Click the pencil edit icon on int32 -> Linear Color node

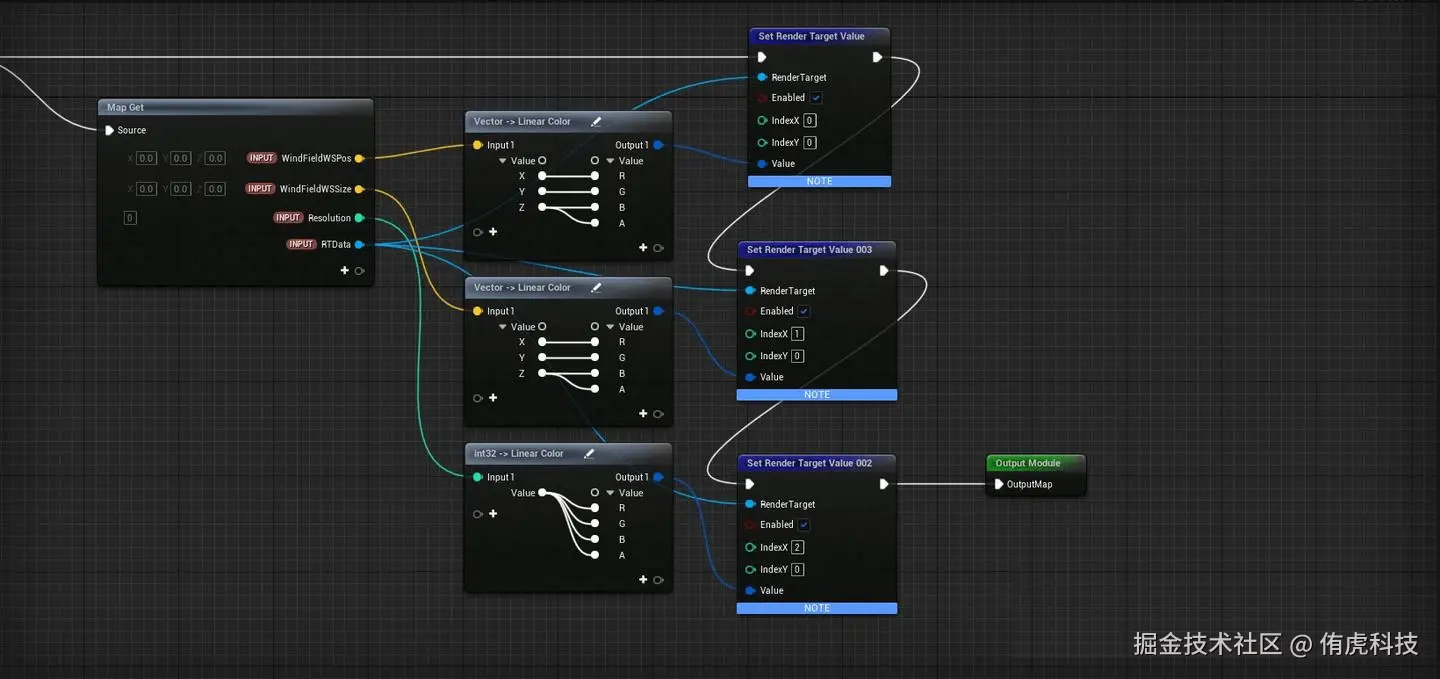[589, 454]
